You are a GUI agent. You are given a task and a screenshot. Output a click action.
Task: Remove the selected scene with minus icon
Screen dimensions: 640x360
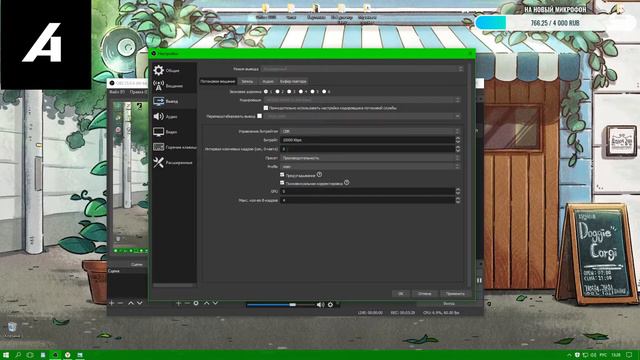click(x=120, y=303)
